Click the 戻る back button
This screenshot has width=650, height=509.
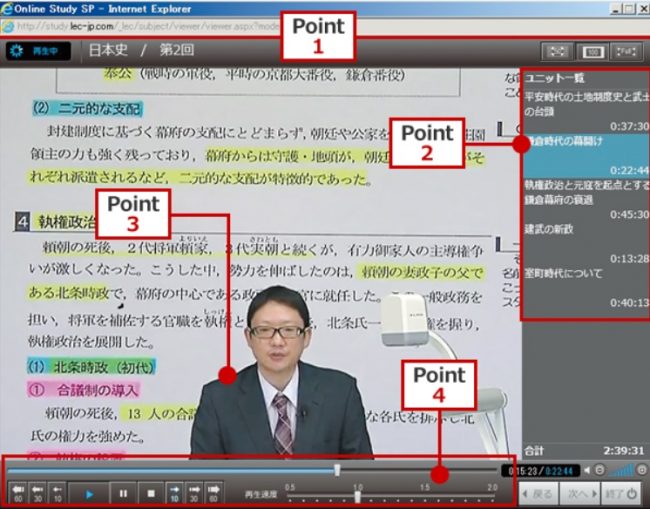pyautogui.click(x=538, y=494)
